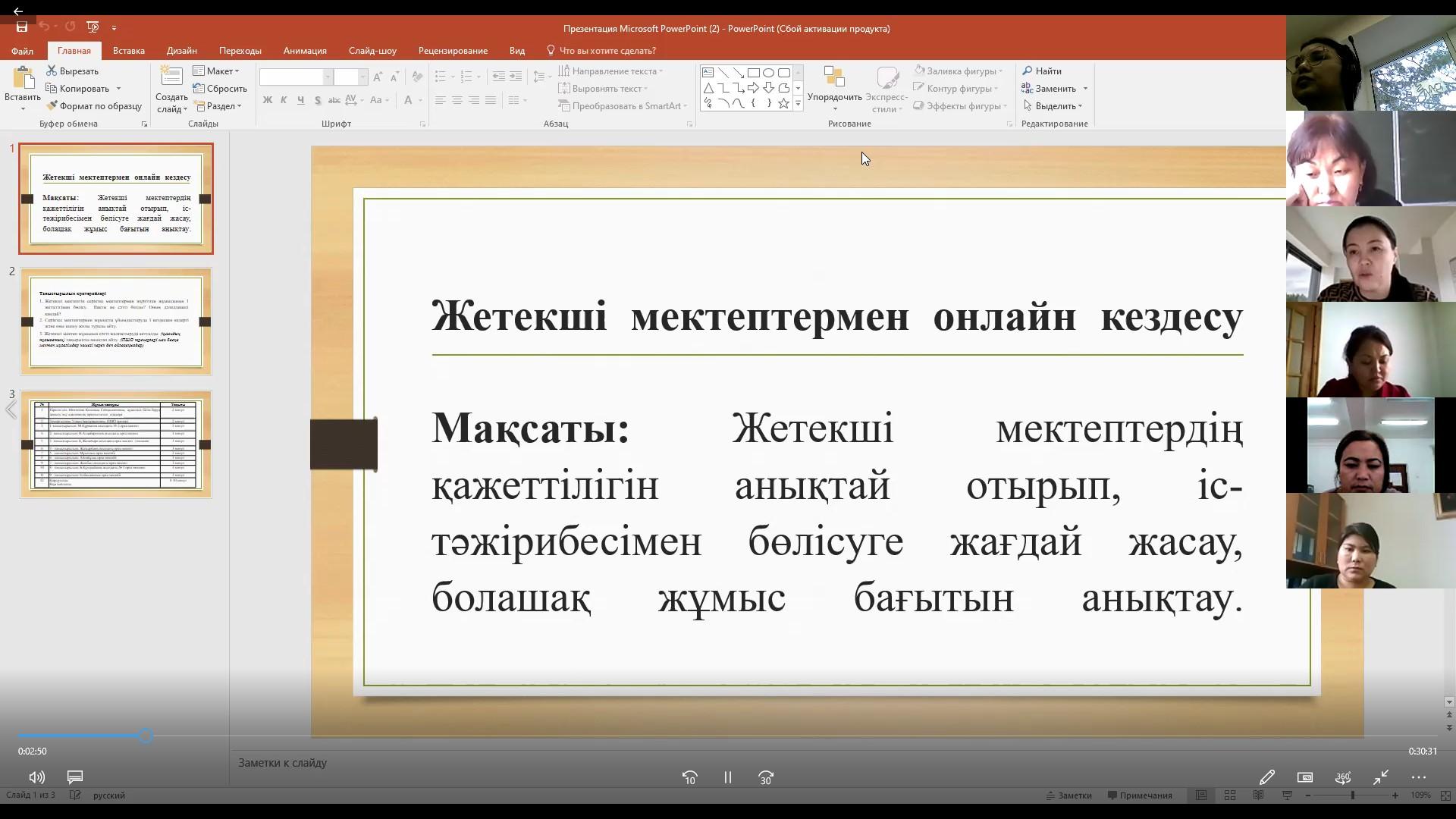
Task: Open the font color dropdown arrow
Action: (x=420, y=100)
